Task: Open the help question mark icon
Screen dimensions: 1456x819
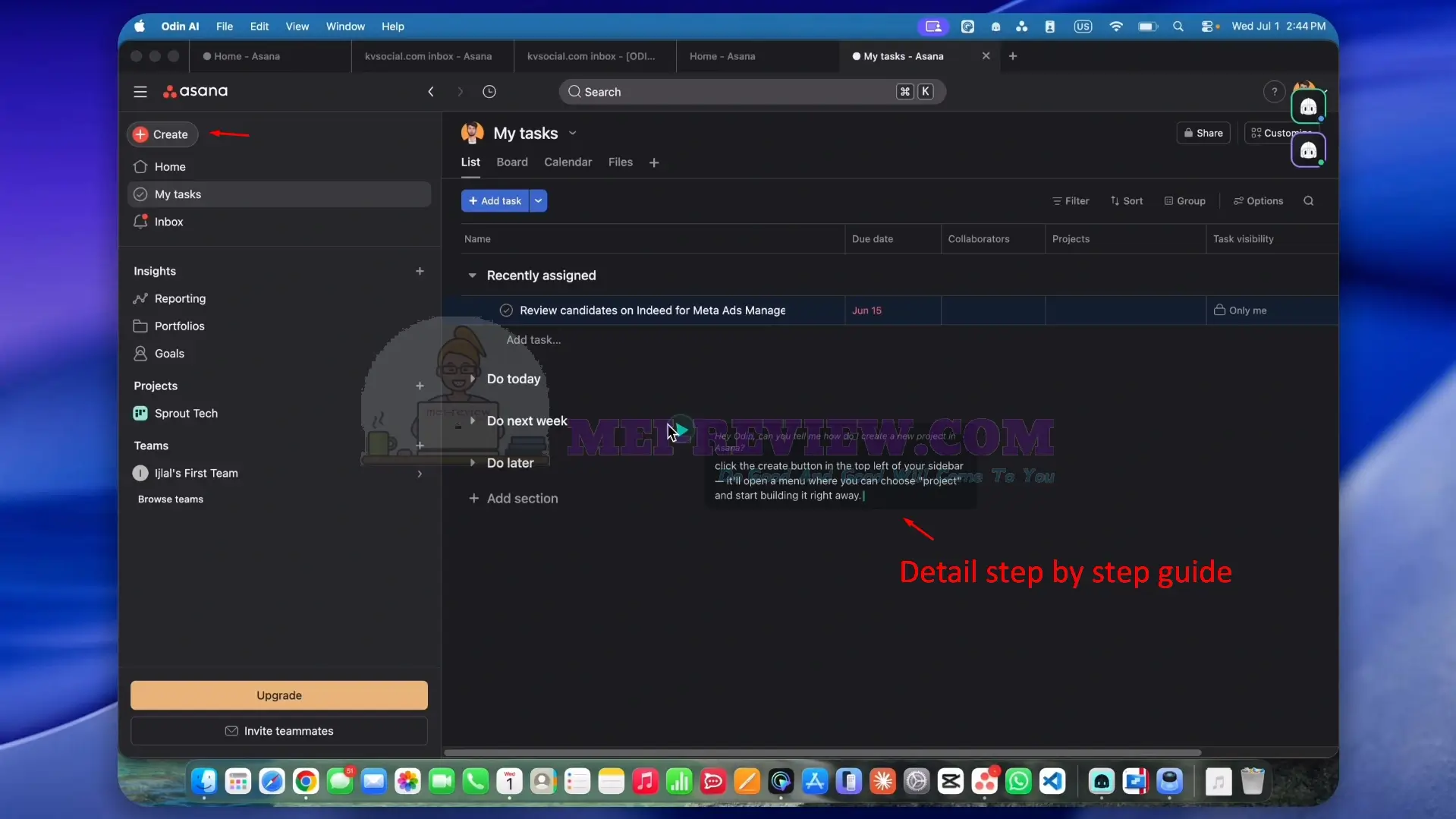Action: [1274, 92]
